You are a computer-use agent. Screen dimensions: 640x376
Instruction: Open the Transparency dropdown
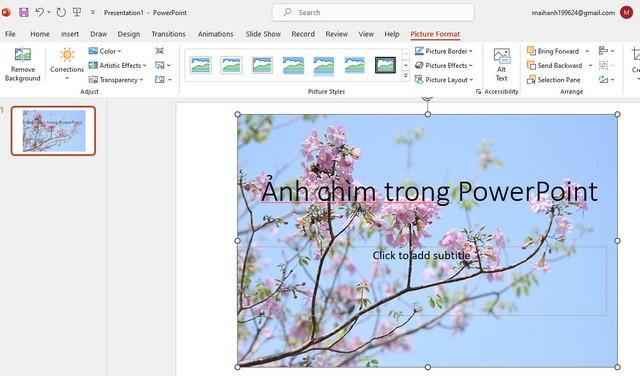tap(116, 80)
